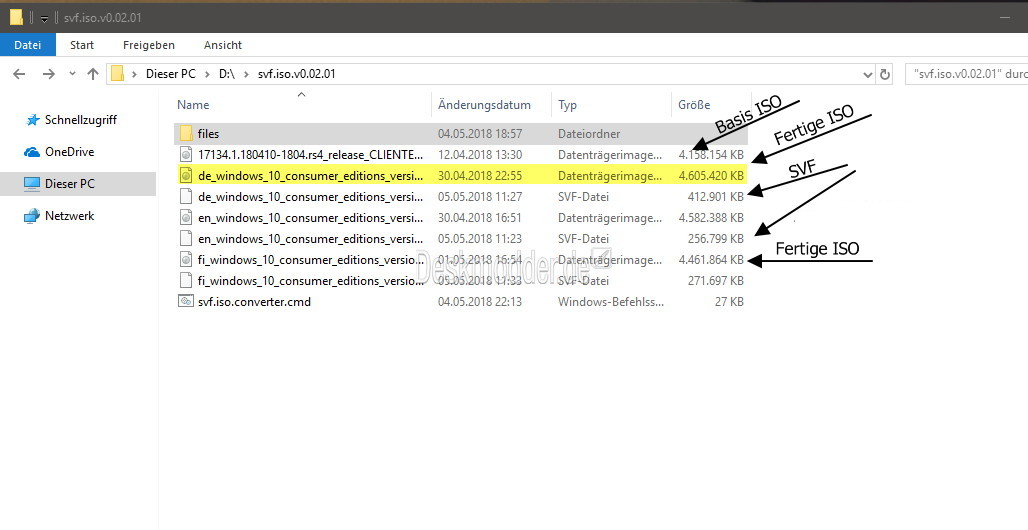1028x530 pixels.
Task: Click the size value 256.799 KB
Action: (716, 239)
